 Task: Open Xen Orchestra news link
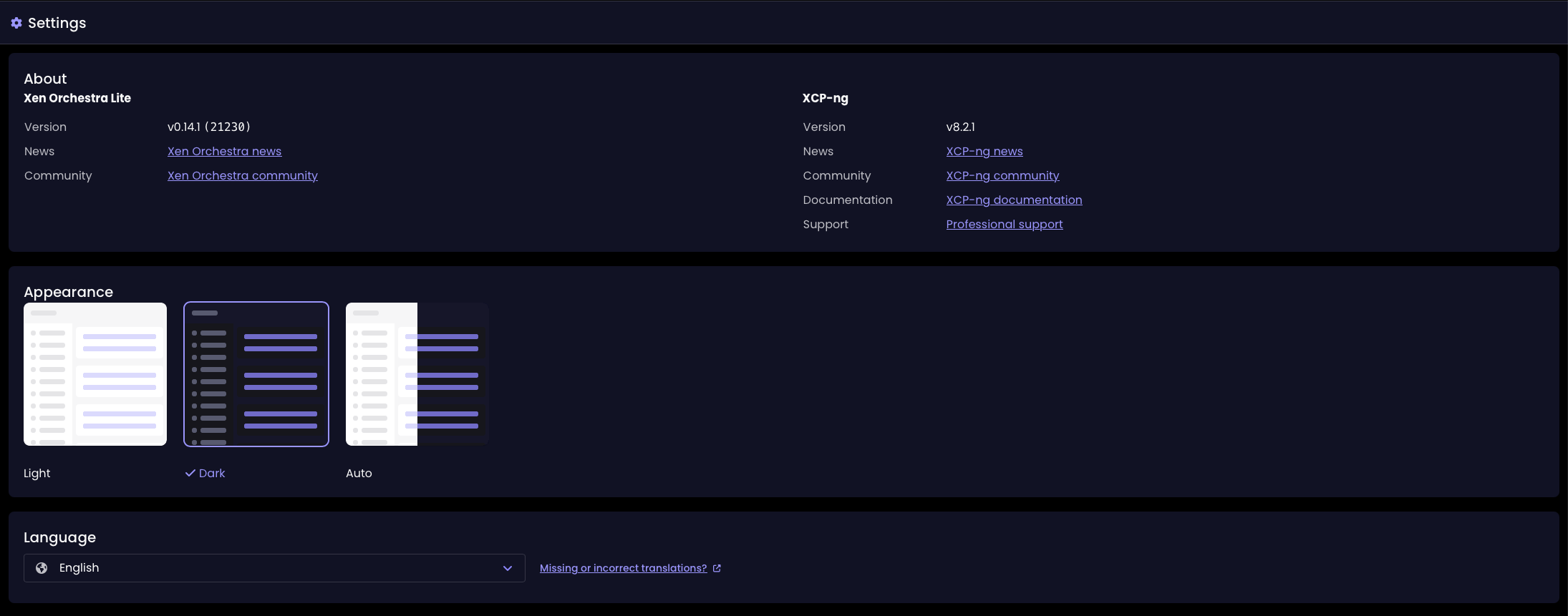[224, 151]
